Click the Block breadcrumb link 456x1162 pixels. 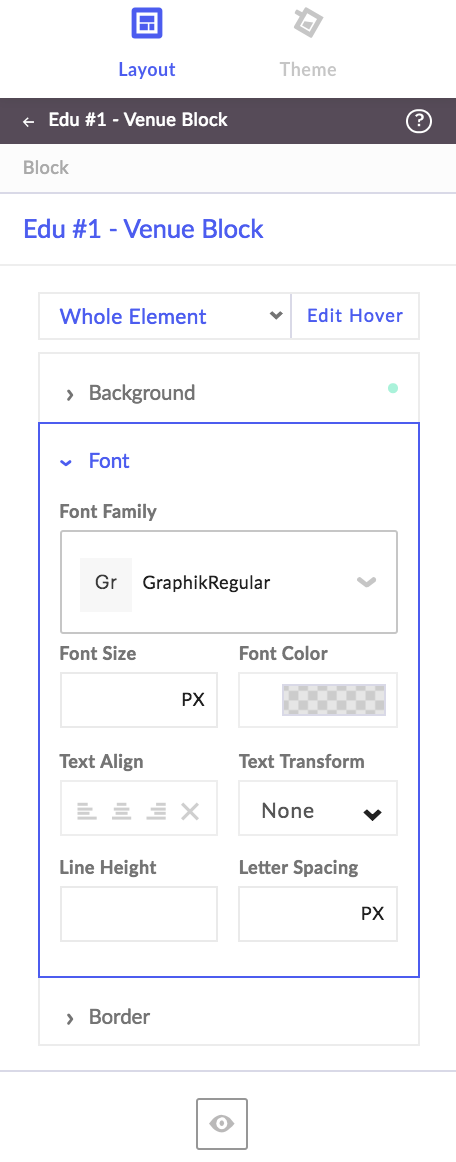pos(46,167)
